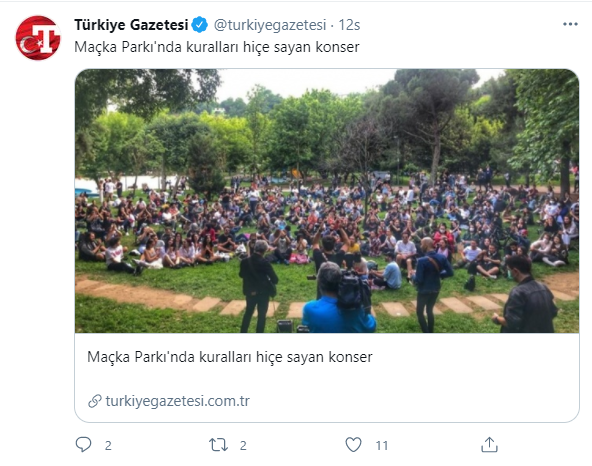This screenshot has width=592, height=466.
Task: Click the blue verified badge
Action: [200, 25]
